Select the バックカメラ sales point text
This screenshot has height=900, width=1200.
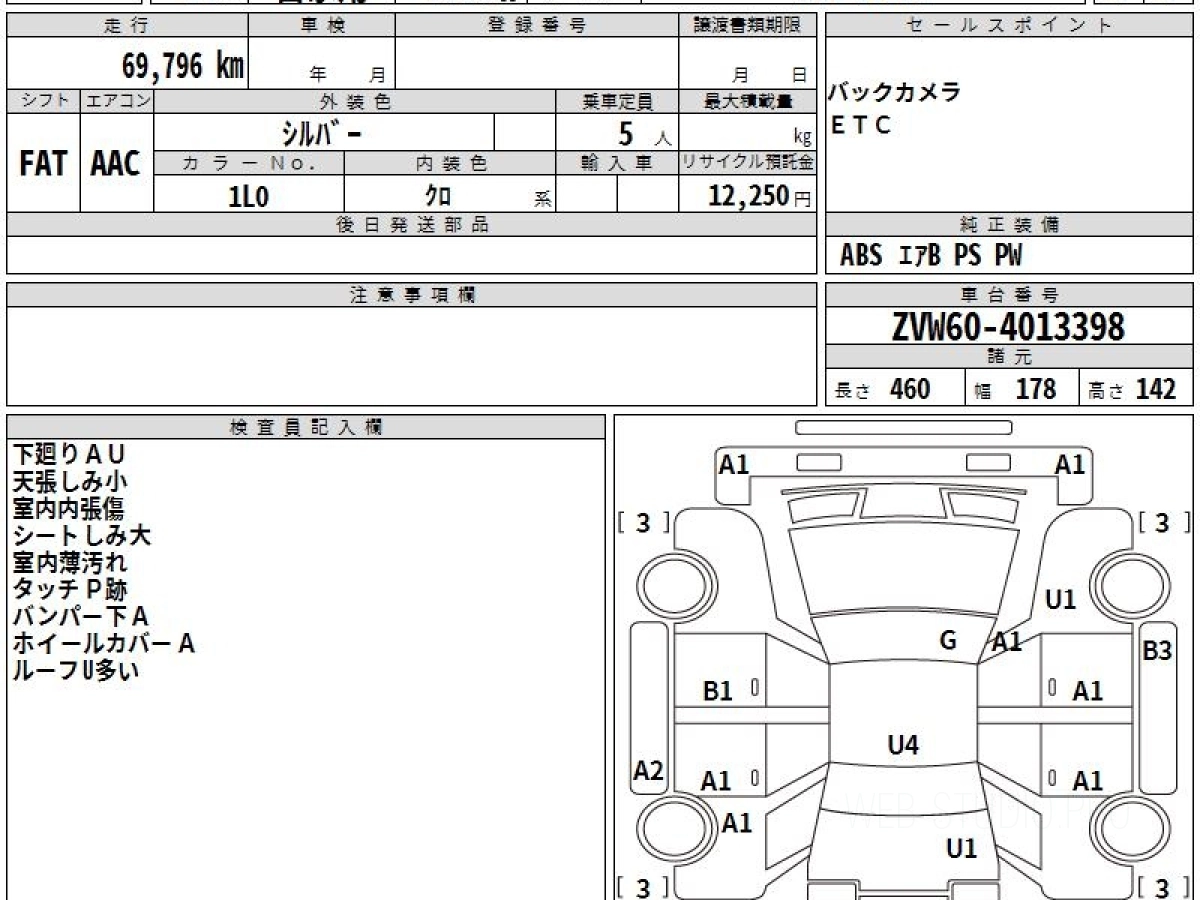[x=894, y=93]
